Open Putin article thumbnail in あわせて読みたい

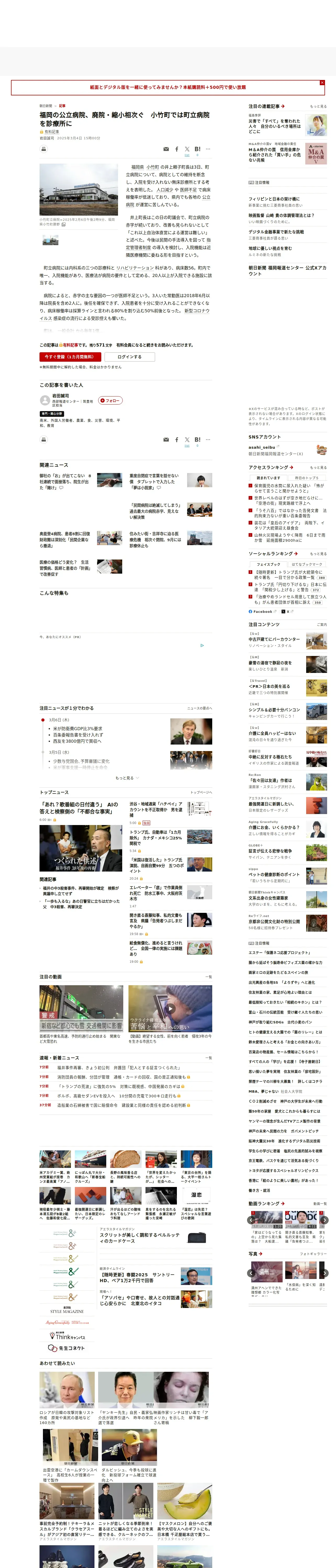67,1390
